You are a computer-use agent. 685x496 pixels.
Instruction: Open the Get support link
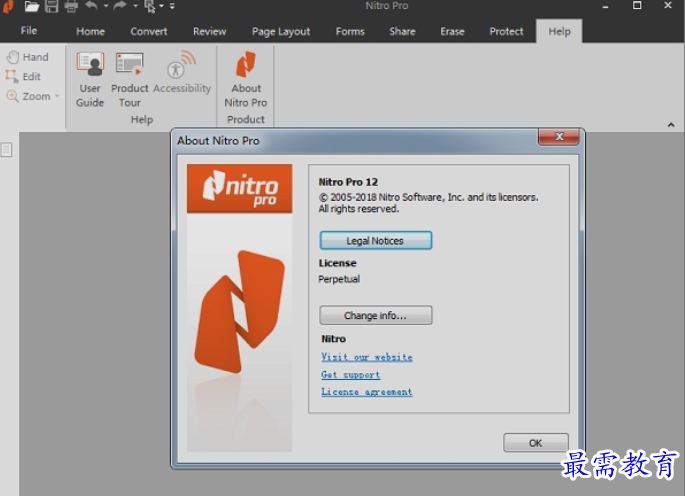pyautogui.click(x=350, y=375)
